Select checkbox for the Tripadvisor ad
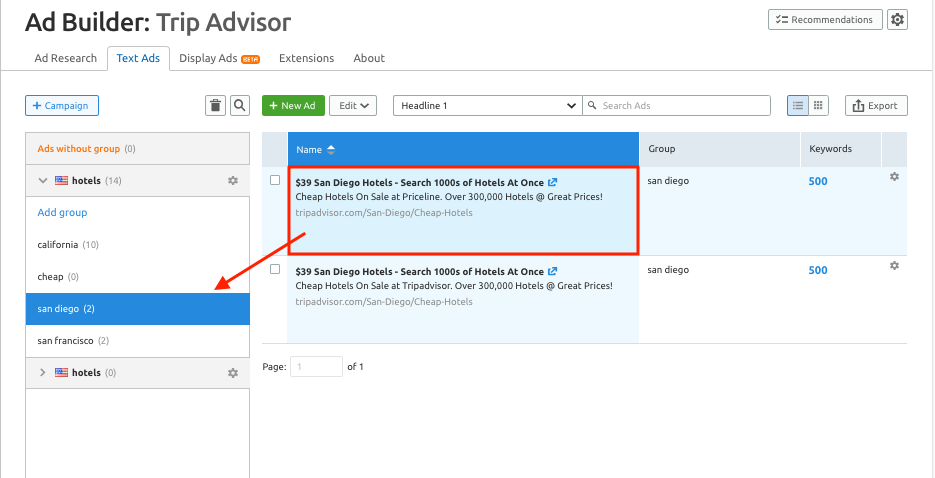This screenshot has width=935, height=478. (x=275, y=269)
